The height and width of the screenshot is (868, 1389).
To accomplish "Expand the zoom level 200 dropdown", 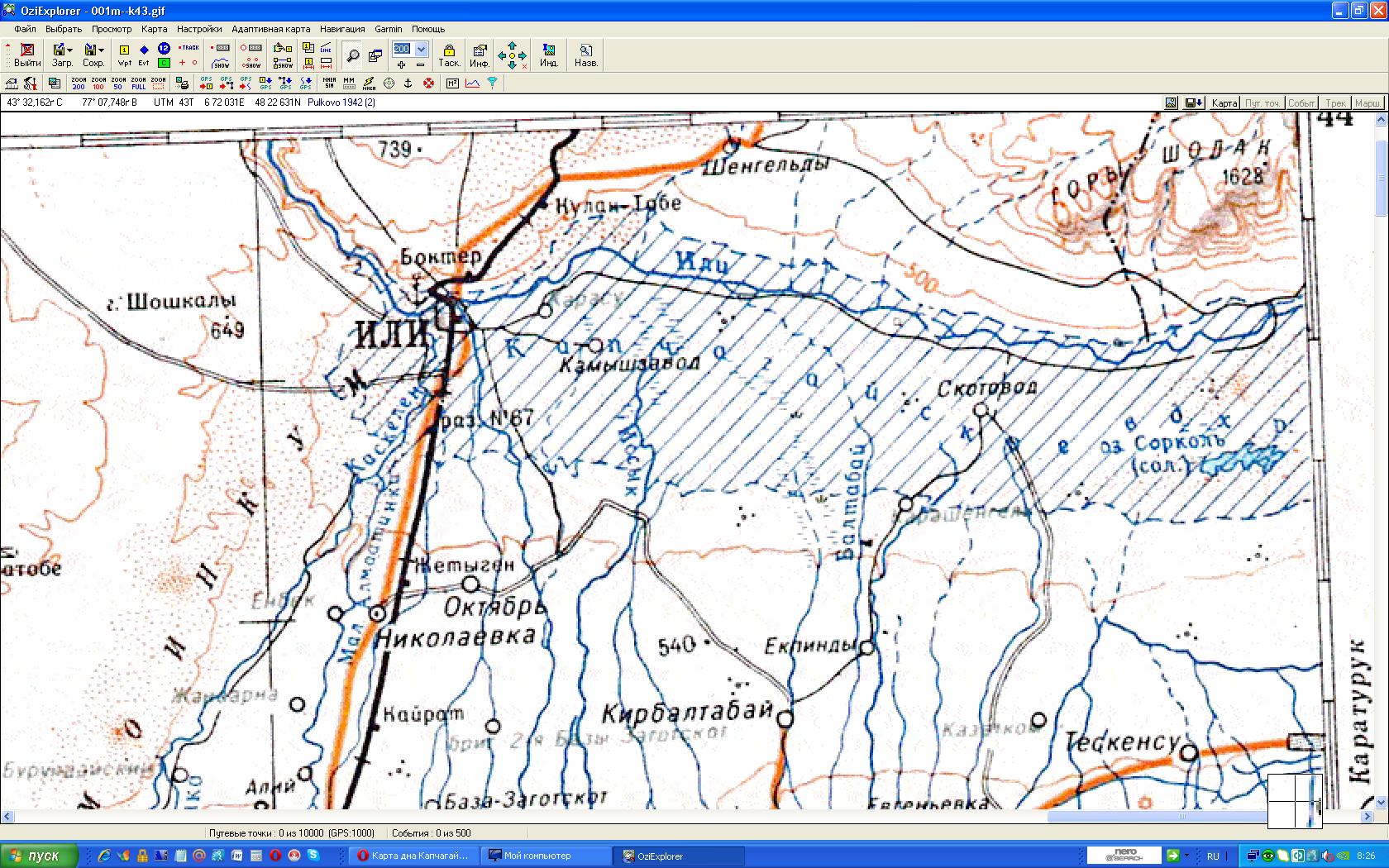I will (x=421, y=50).
